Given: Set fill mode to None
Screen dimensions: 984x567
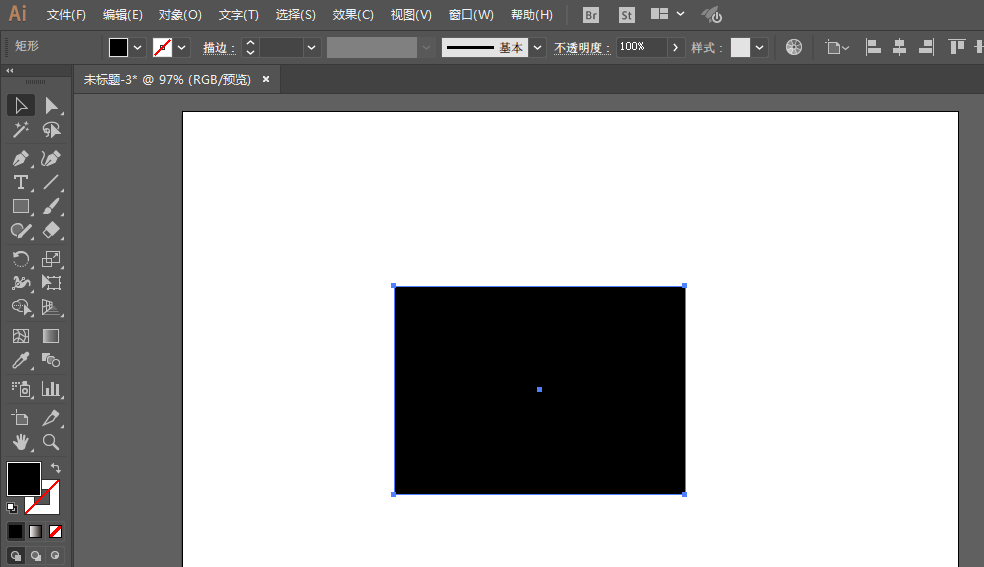Looking at the screenshot, I should coord(56,532).
